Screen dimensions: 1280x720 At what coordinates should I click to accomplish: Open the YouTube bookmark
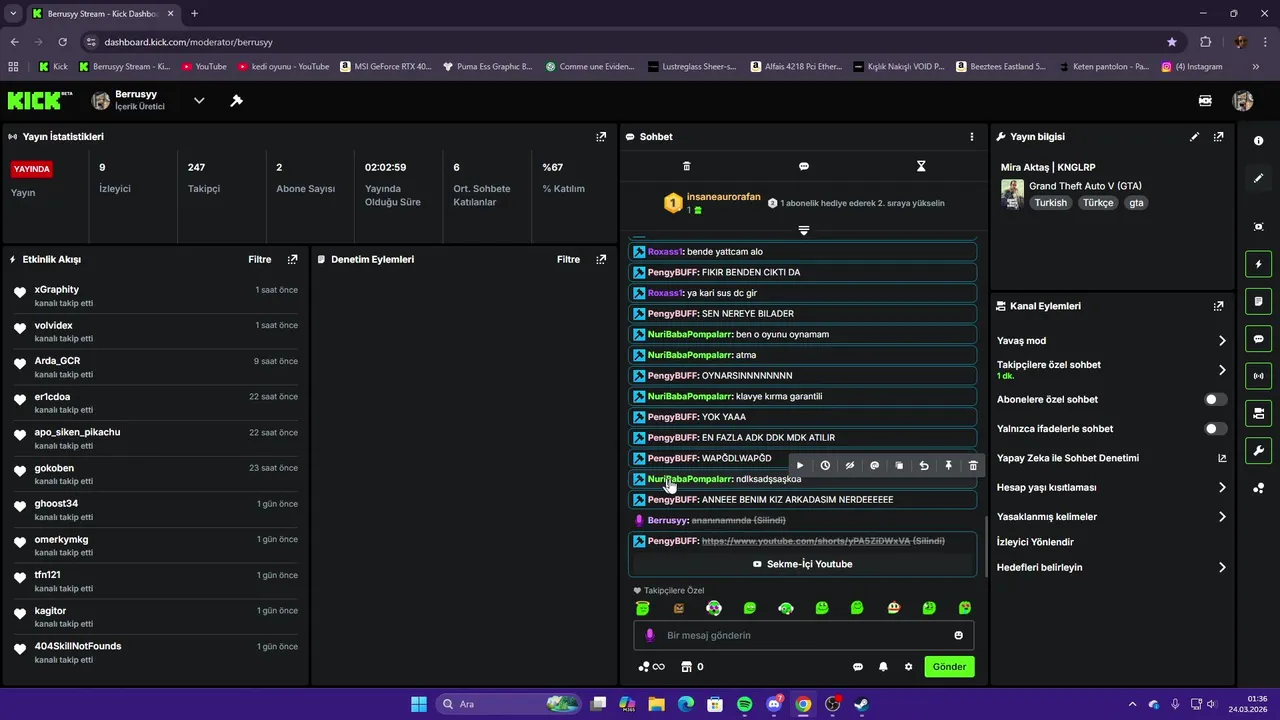point(204,67)
